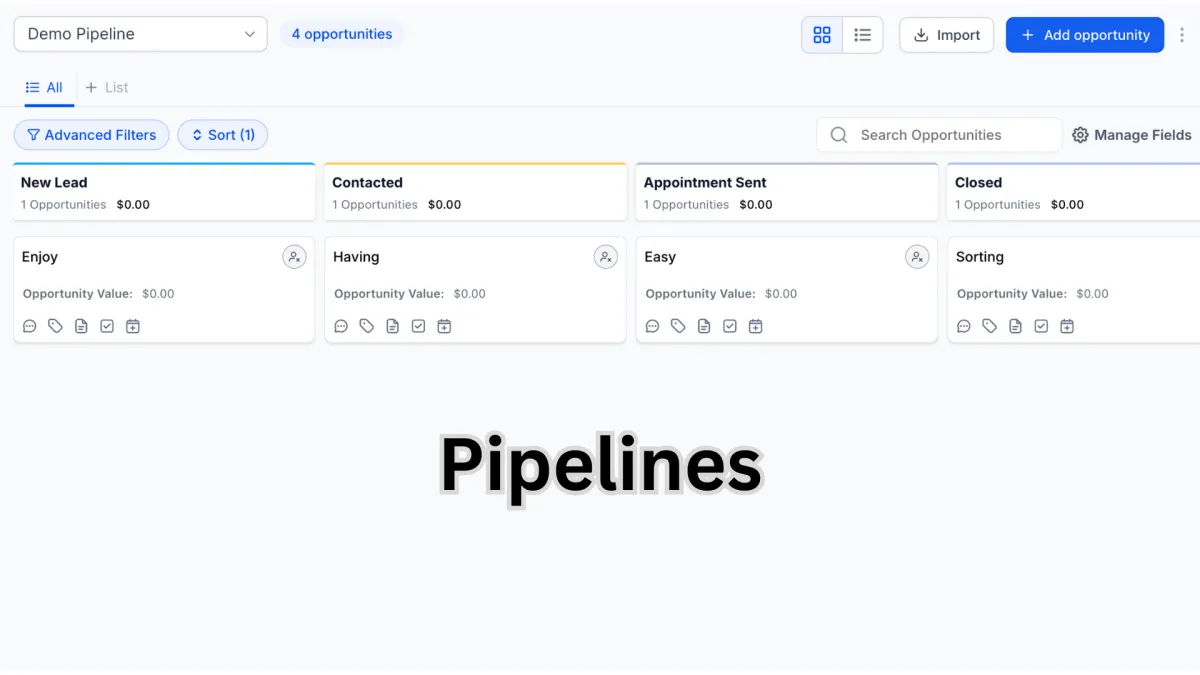
Task: Open the Sort (1) options
Action: [x=223, y=135]
